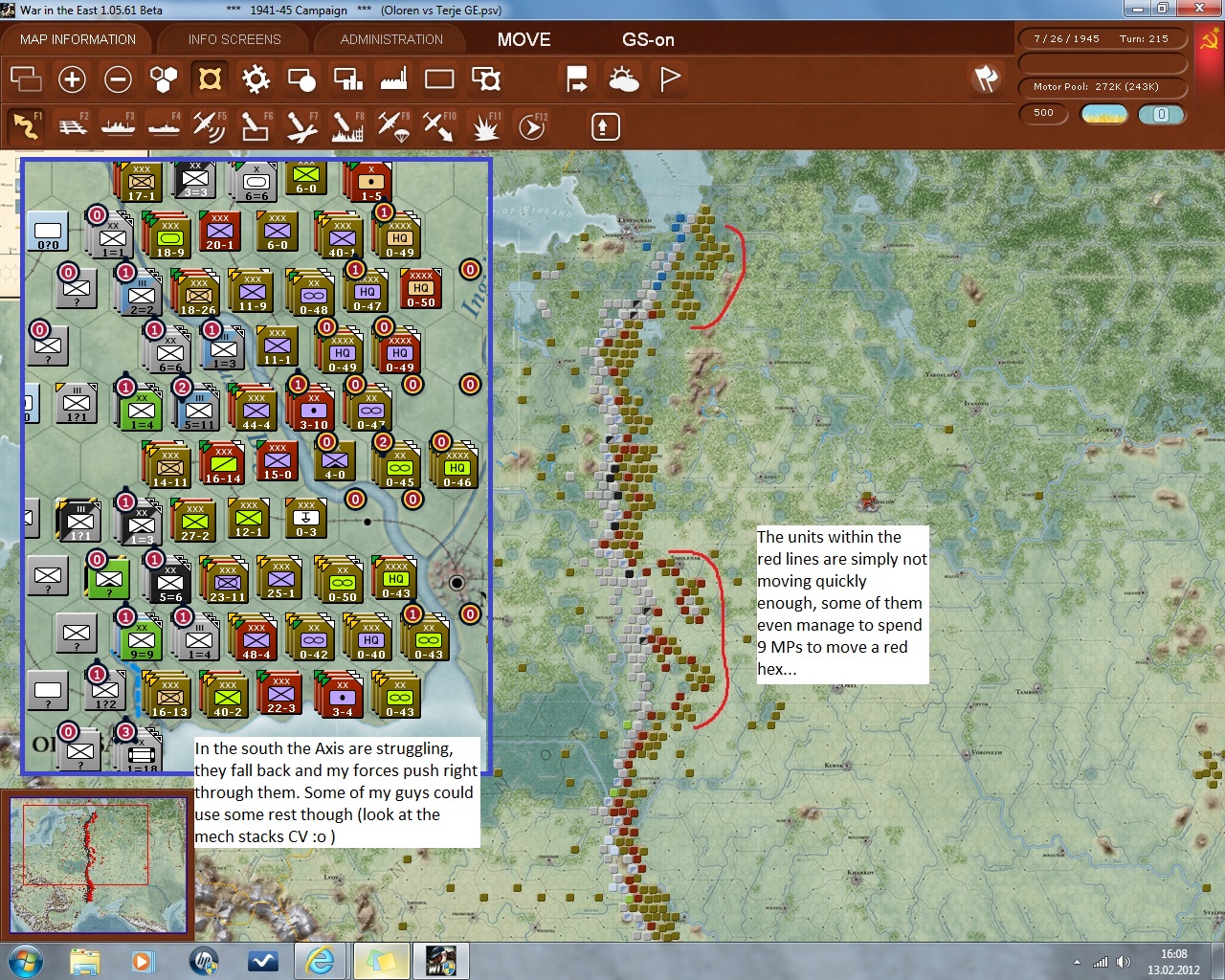The image size is (1225, 980).
Task: Select air transport parachute mode (F9)
Action: pos(392,126)
